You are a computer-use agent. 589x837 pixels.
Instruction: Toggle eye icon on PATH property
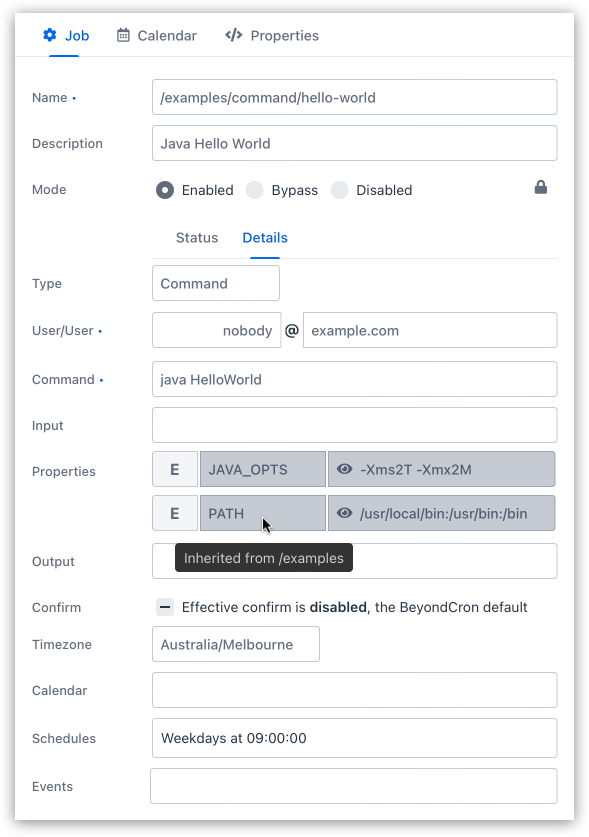click(x=344, y=513)
